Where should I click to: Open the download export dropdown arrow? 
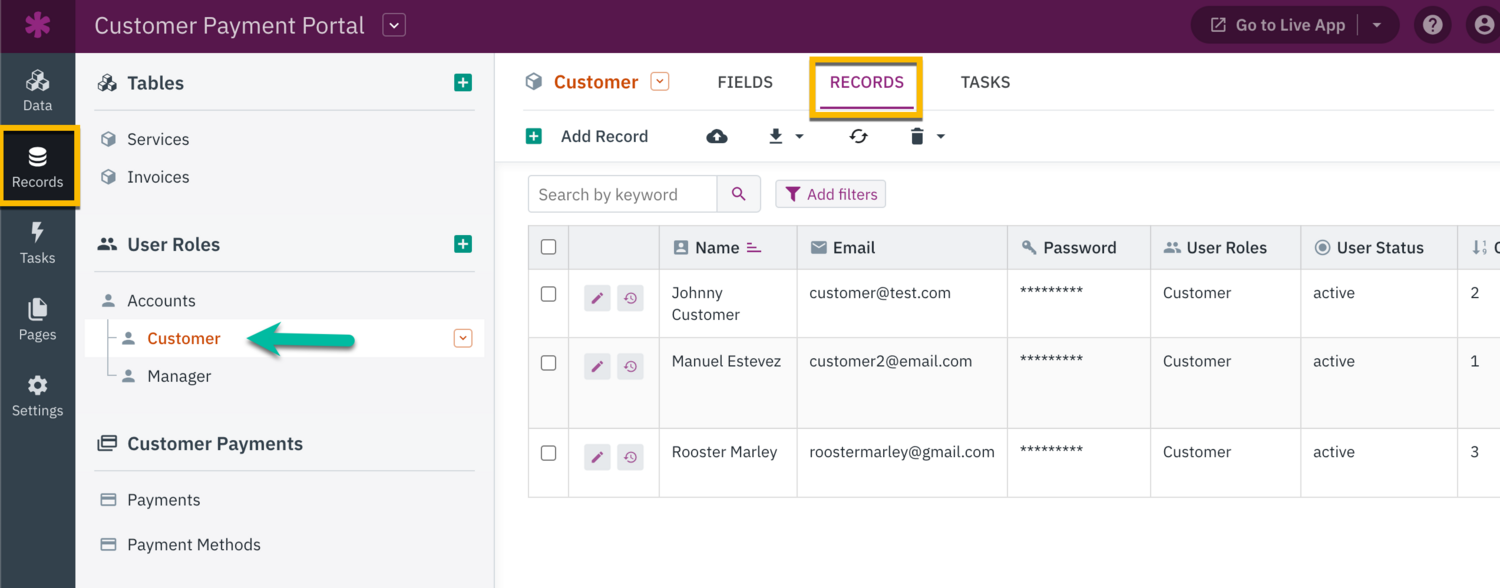coord(799,137)
